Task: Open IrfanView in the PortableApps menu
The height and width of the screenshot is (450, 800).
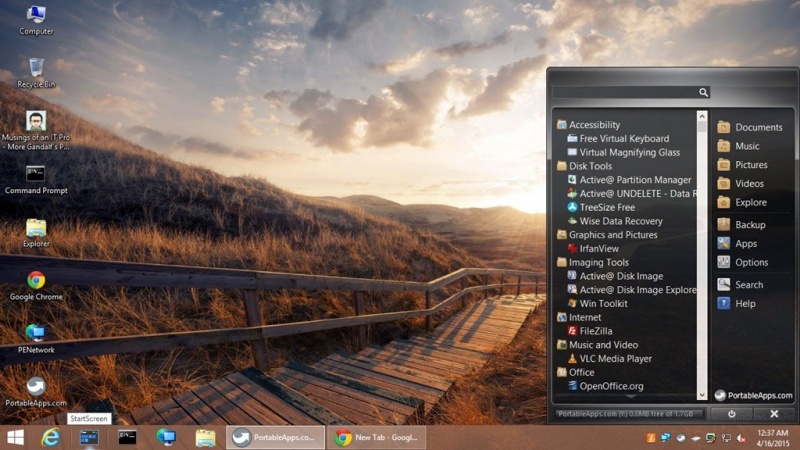Action: point(599,248)
